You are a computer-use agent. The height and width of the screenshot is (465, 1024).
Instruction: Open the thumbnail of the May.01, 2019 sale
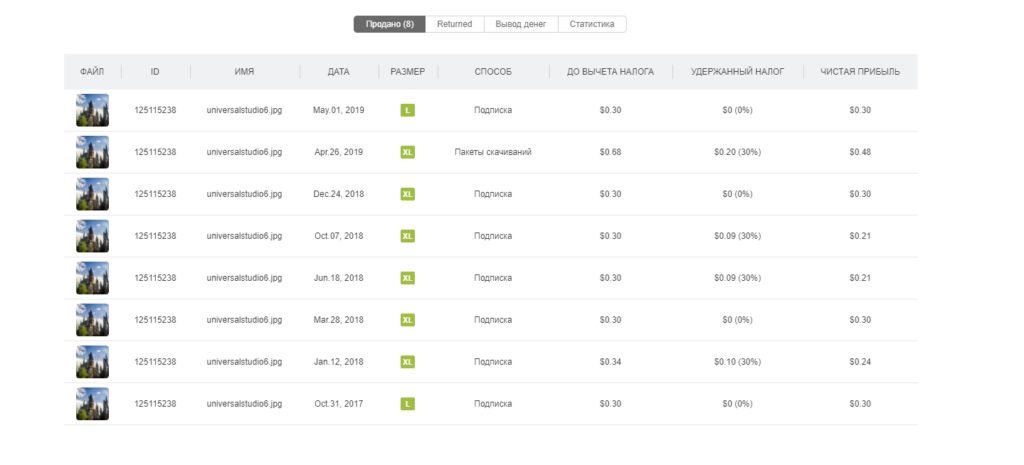(x=92, y=110)
